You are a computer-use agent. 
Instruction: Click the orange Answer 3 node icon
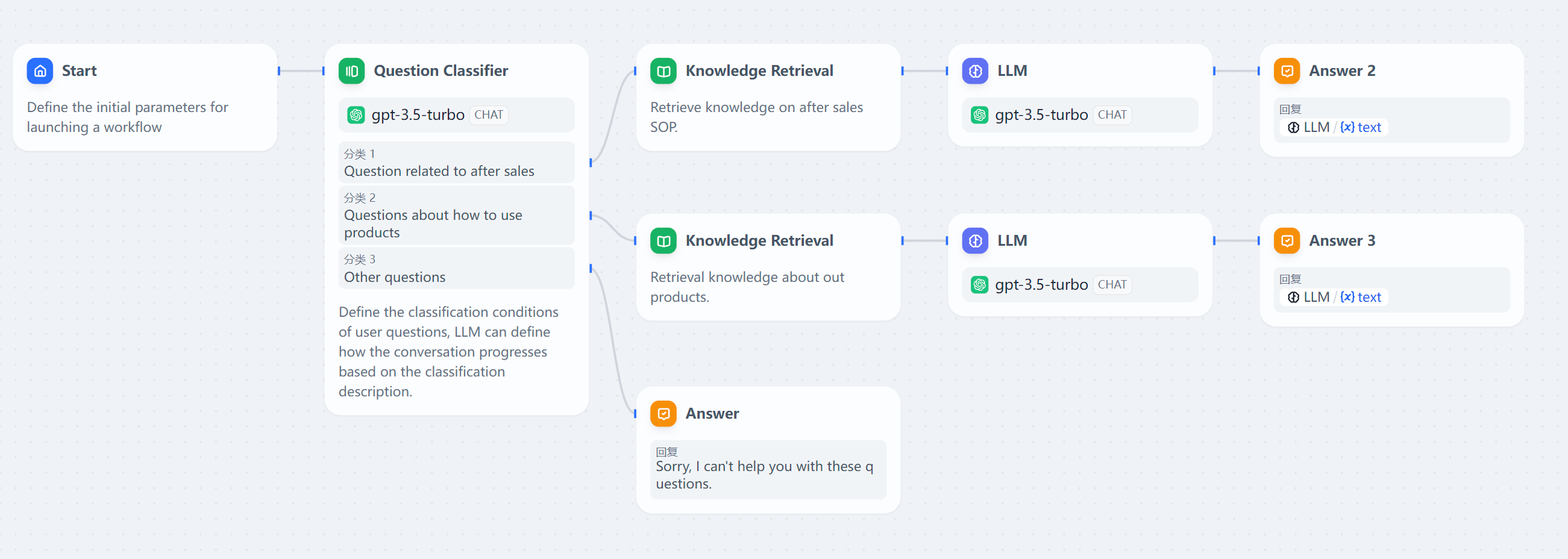pyautogui.click(x=1286, y=241)
